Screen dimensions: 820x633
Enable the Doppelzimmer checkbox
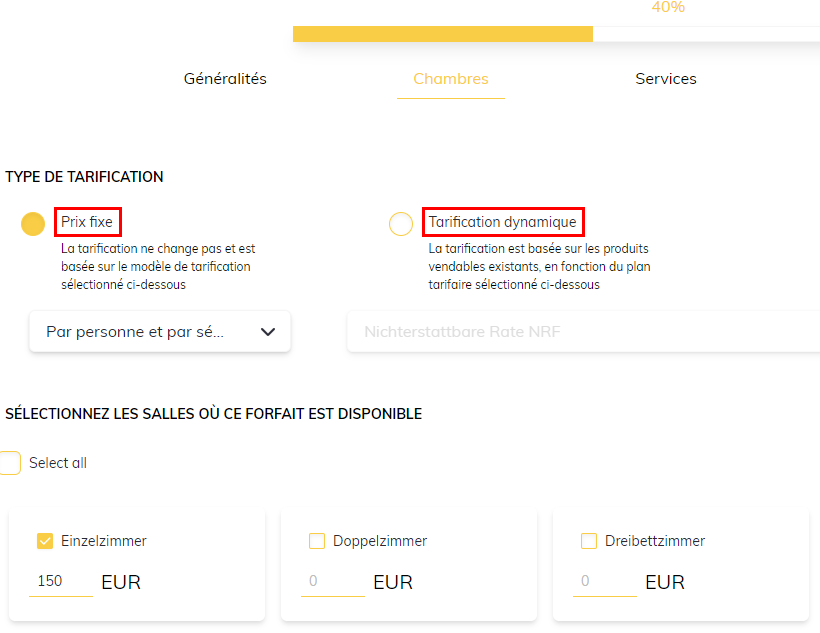(x=317, y=541)
